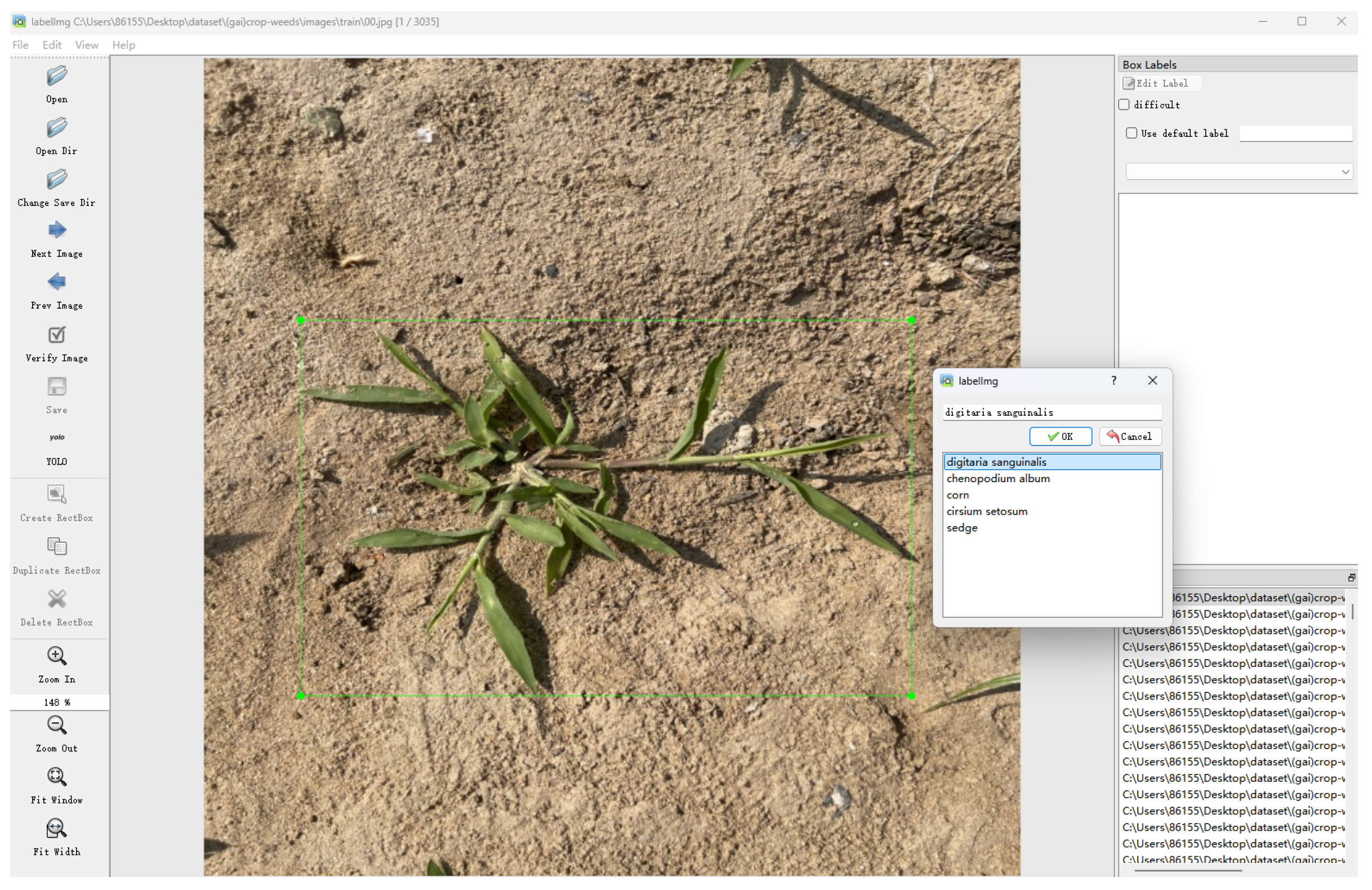Switch annotation format via YOLO icon
1372x890 pixels.
click(x=56, y=438)
